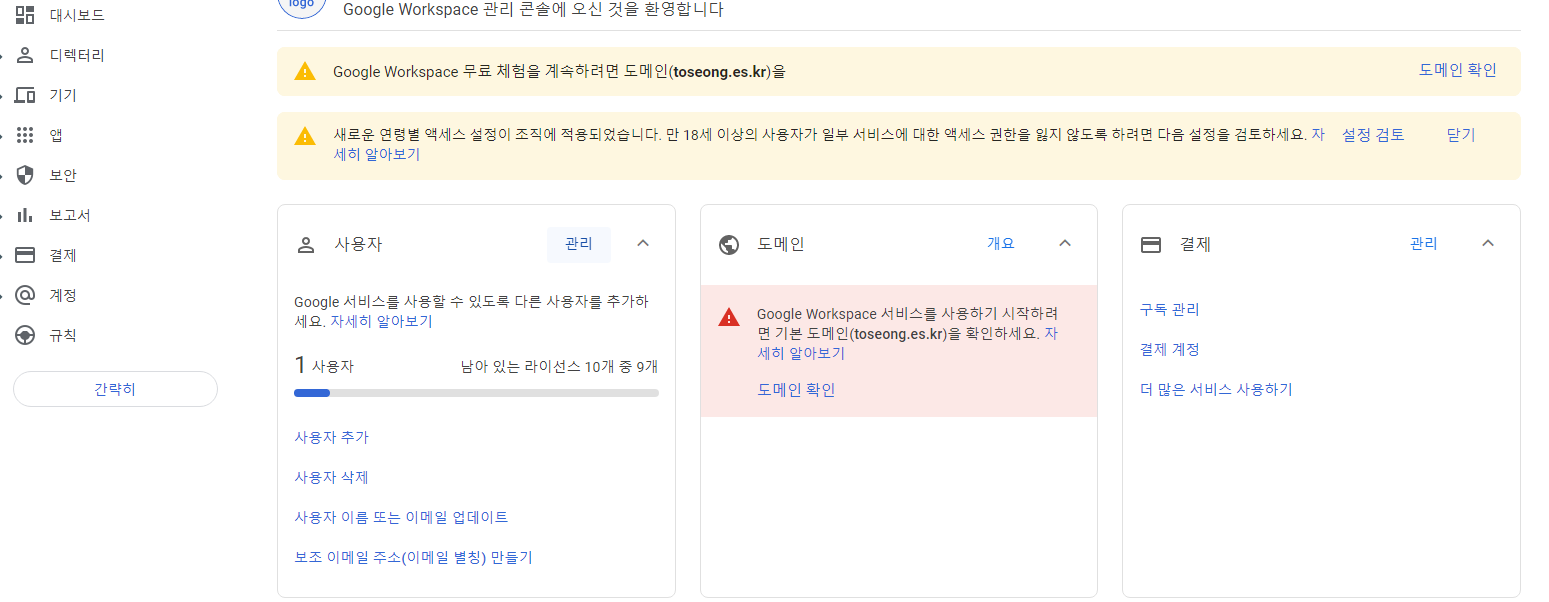Viewport: 1549px width, 602px height.
Task: Click 사용자 이름 또는 이메일 업데이트 link
Action: (401, 517)
